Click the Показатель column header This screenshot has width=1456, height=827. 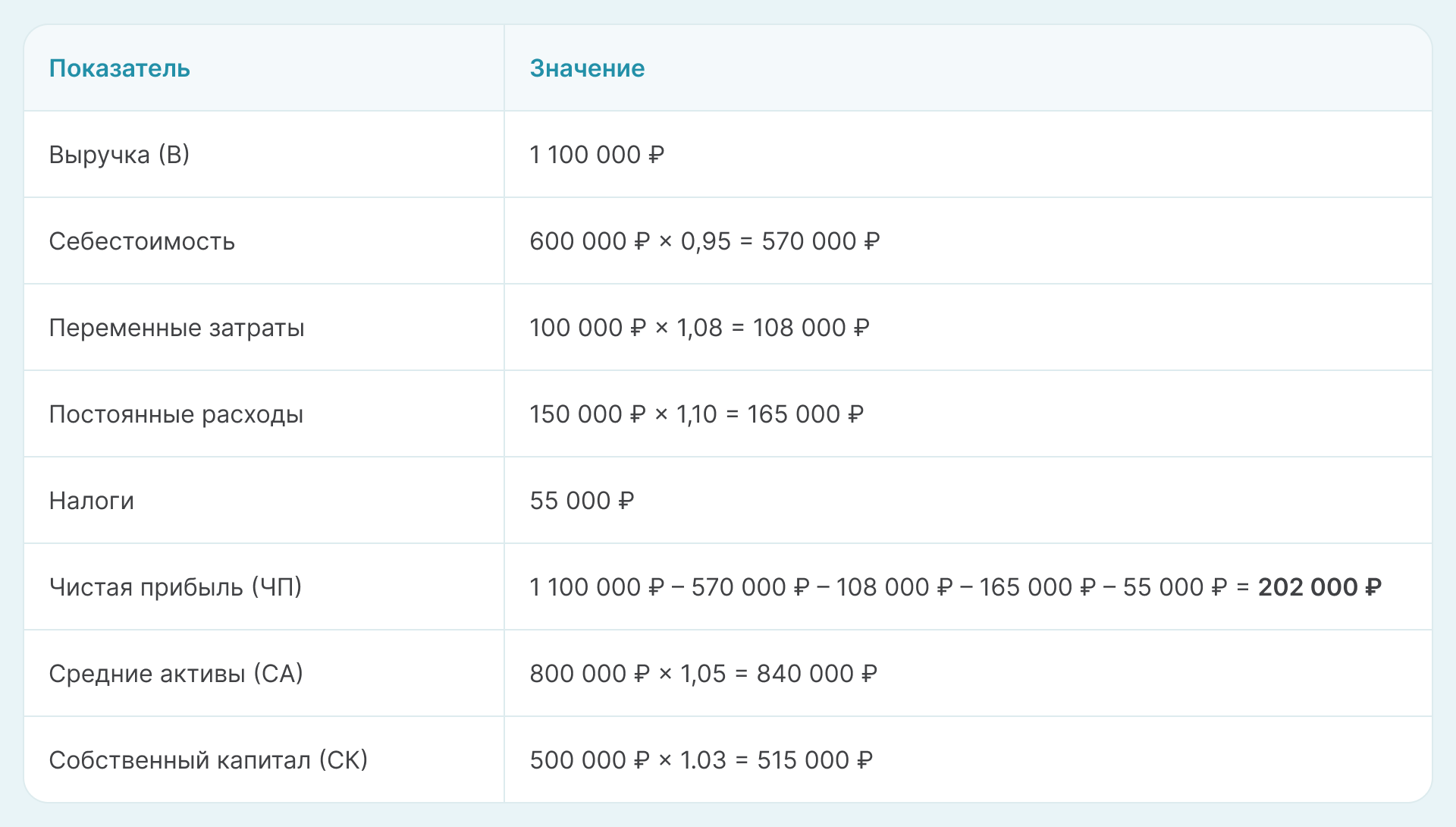point(119,68)
